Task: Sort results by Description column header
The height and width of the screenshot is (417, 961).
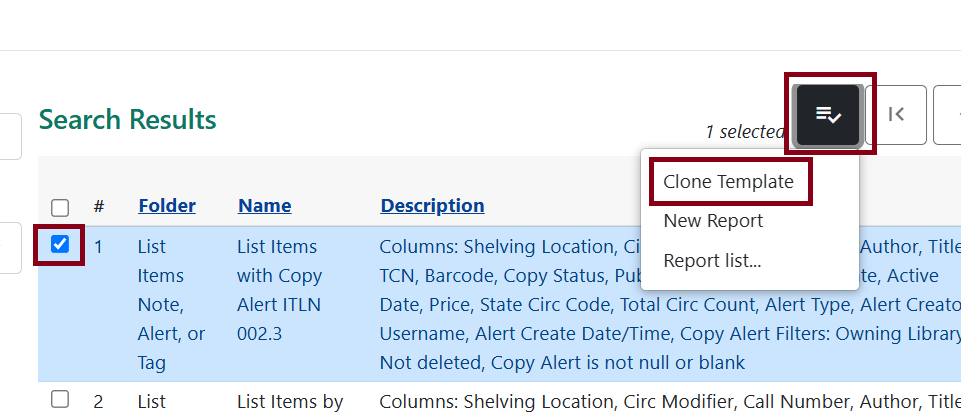Action: (x=432, y=206)
